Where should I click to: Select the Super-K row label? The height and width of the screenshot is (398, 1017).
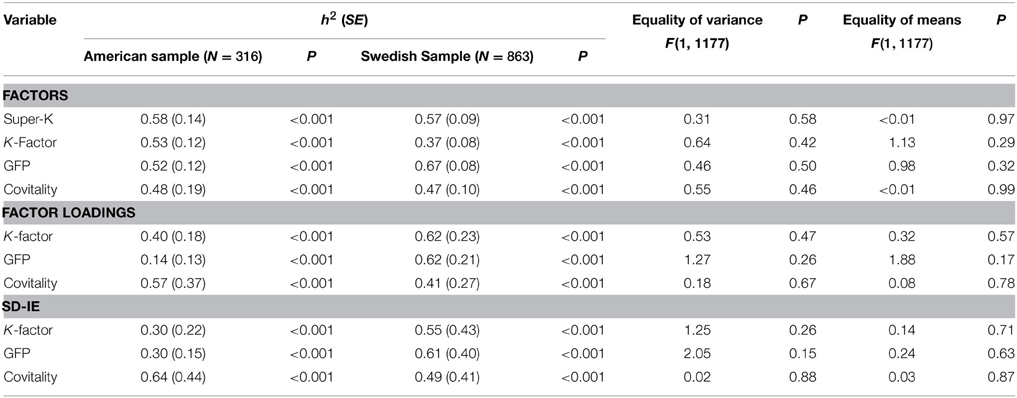click(x=26, y=119)
